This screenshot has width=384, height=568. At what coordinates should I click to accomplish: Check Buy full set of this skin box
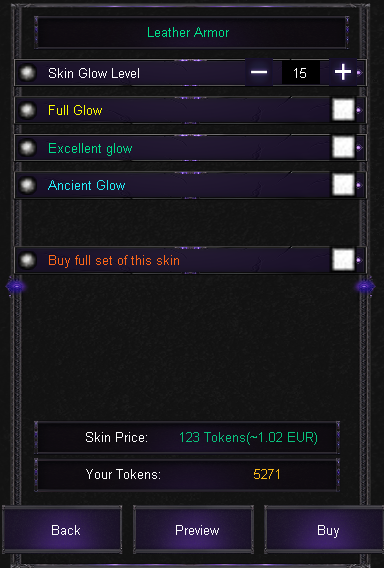343,260
